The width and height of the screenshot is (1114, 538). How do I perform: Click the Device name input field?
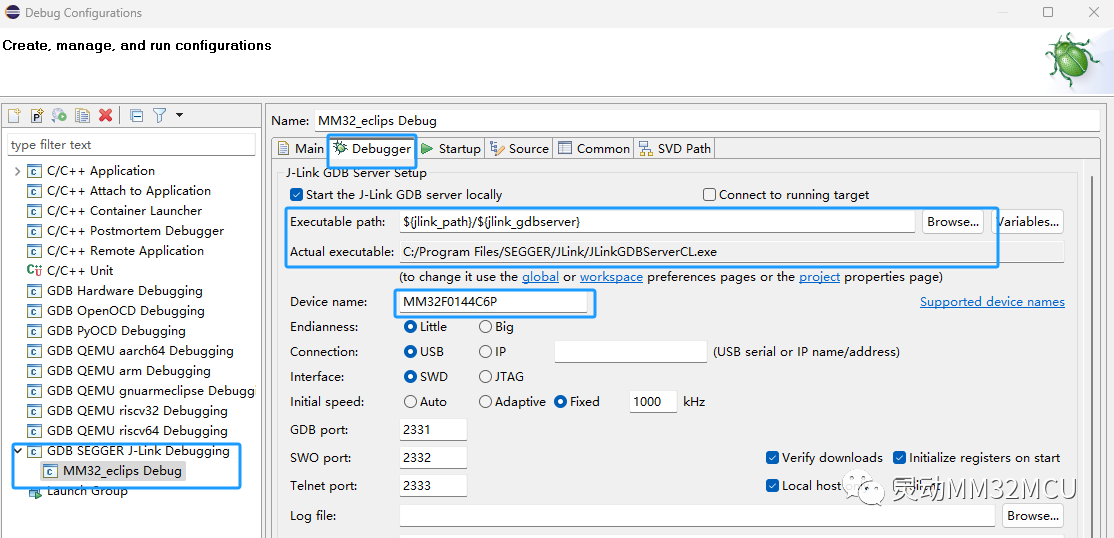[494, 302]
